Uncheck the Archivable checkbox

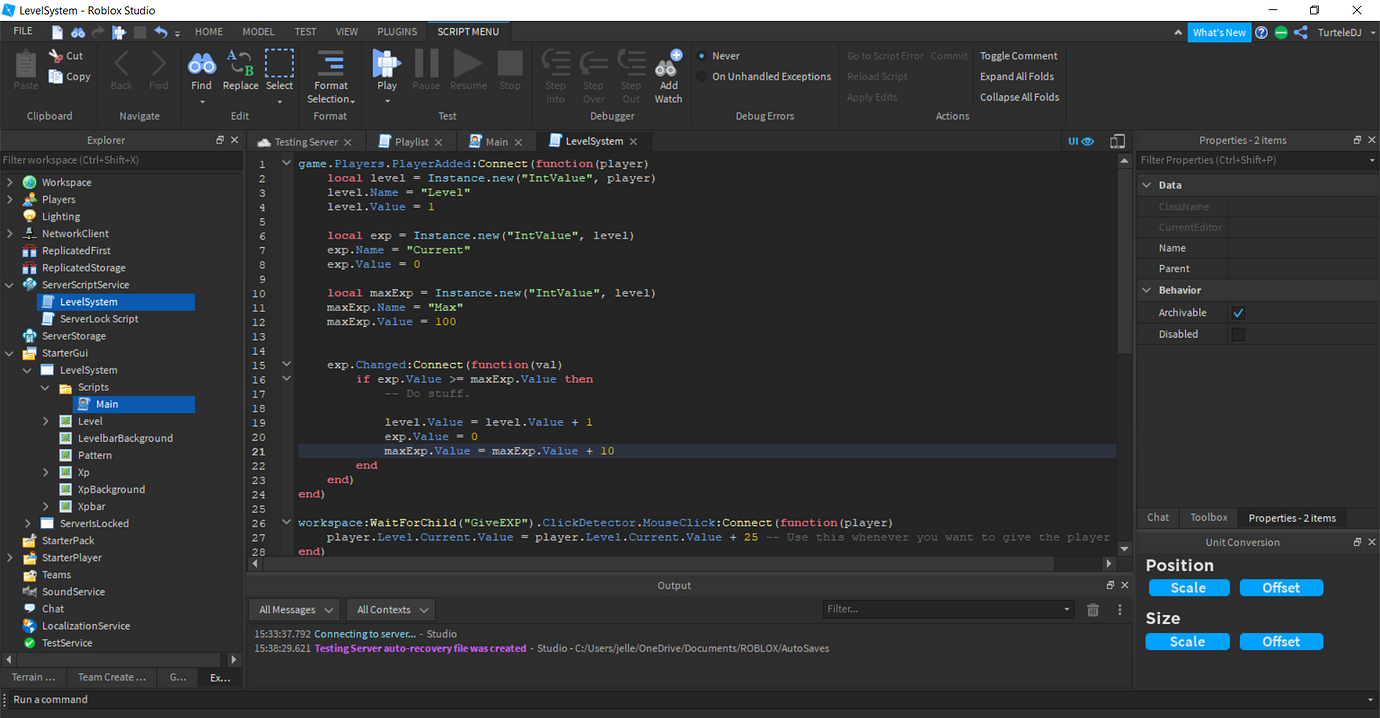1238,313
